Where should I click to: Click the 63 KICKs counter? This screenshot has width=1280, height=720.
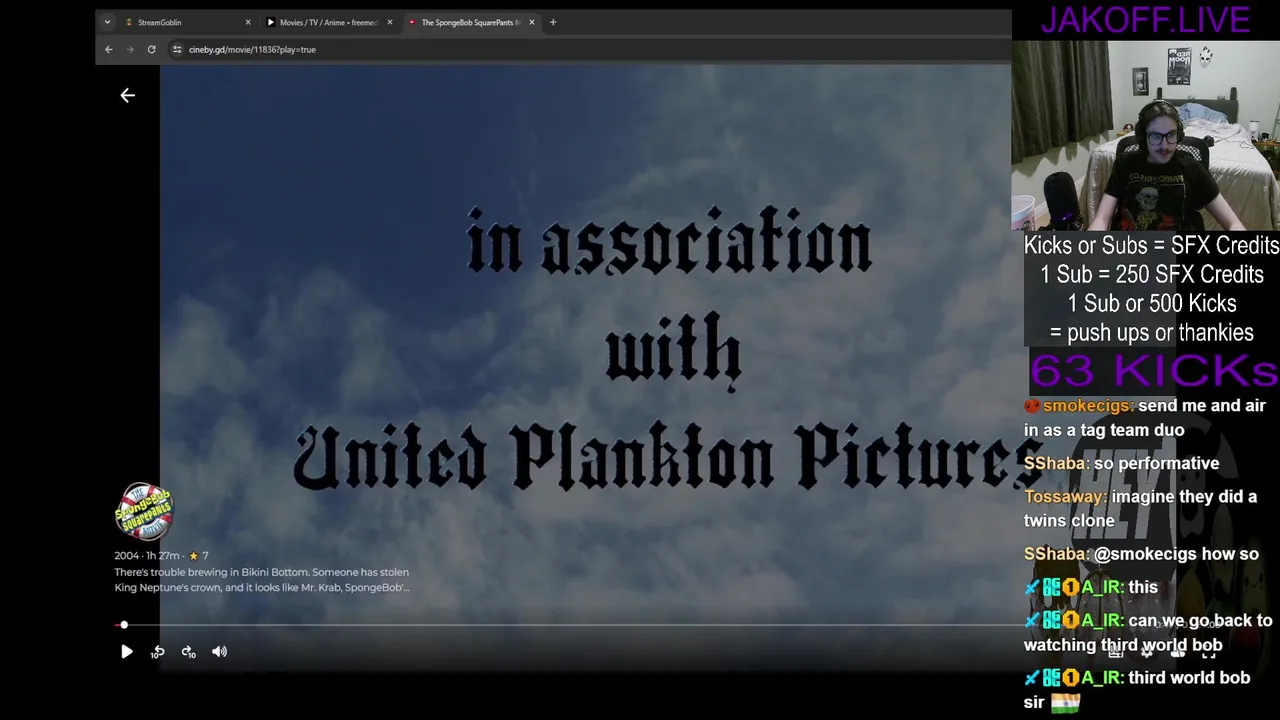1154,371
